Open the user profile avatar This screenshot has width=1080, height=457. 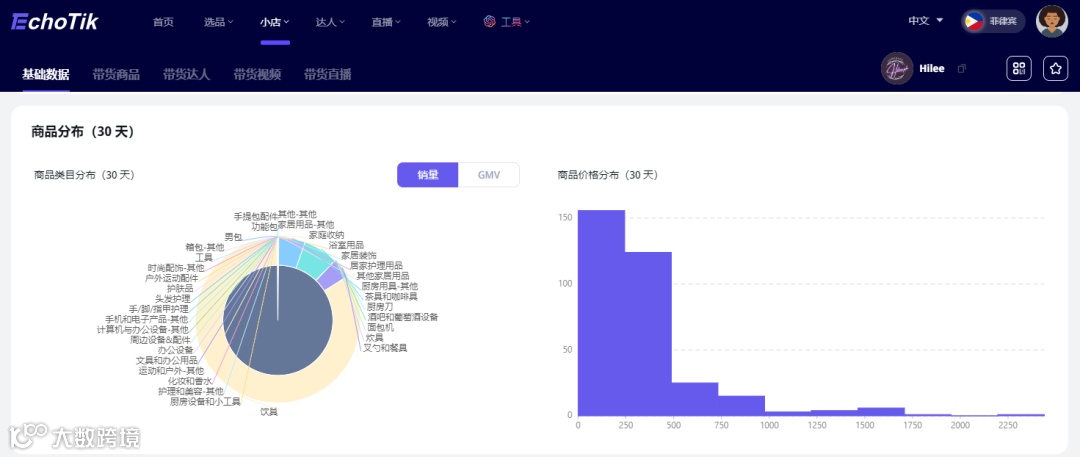click(x=1051, y=21)
